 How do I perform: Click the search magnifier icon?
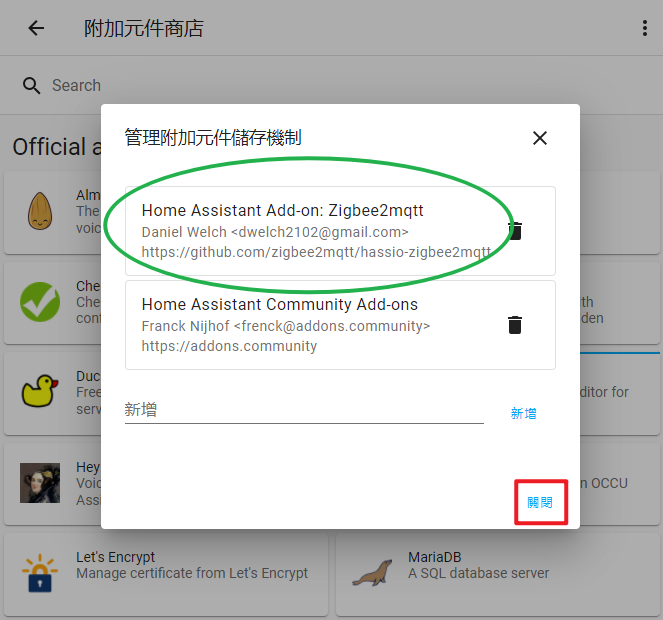click(x=31, y=85)
